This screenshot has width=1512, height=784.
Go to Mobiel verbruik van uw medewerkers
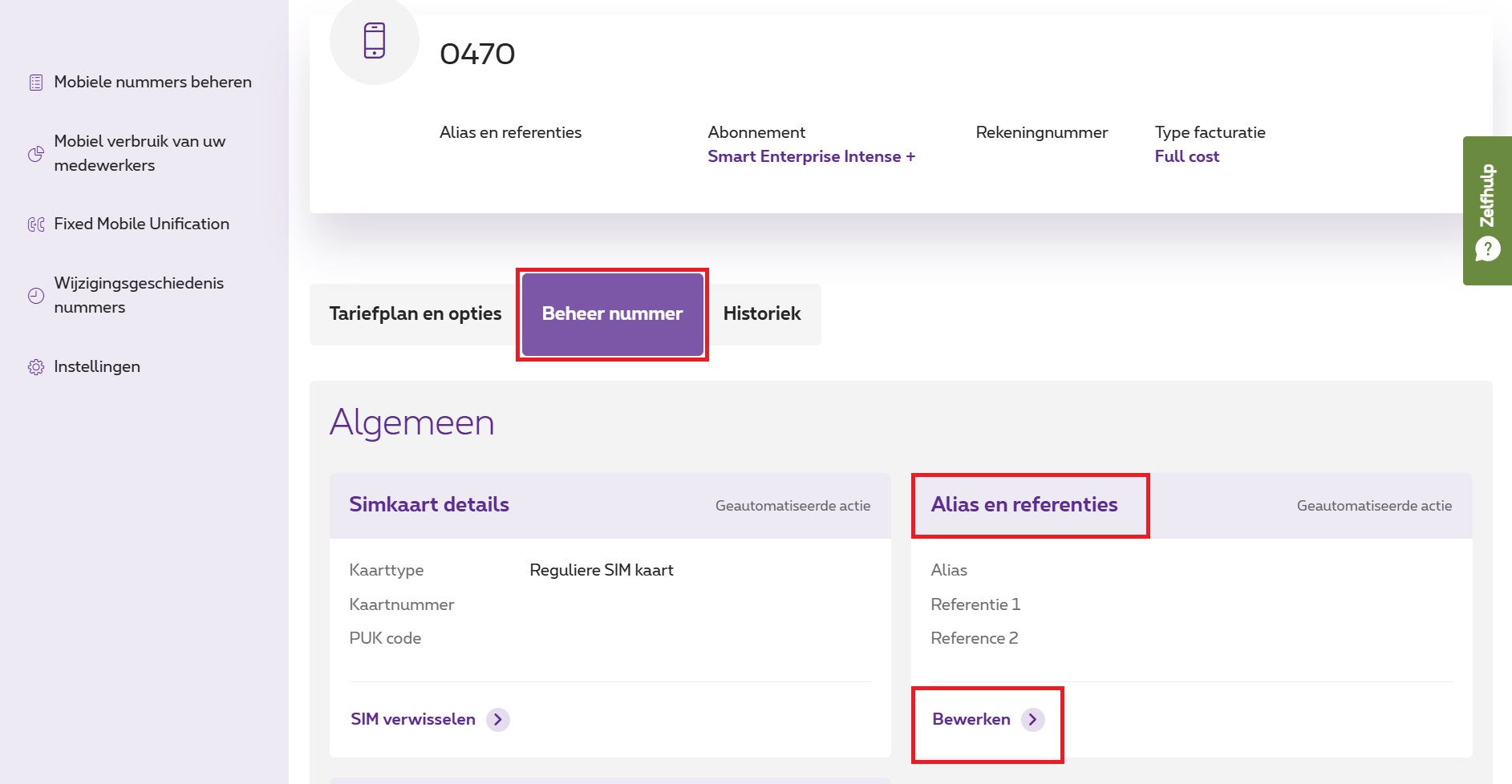pos(140,153)
